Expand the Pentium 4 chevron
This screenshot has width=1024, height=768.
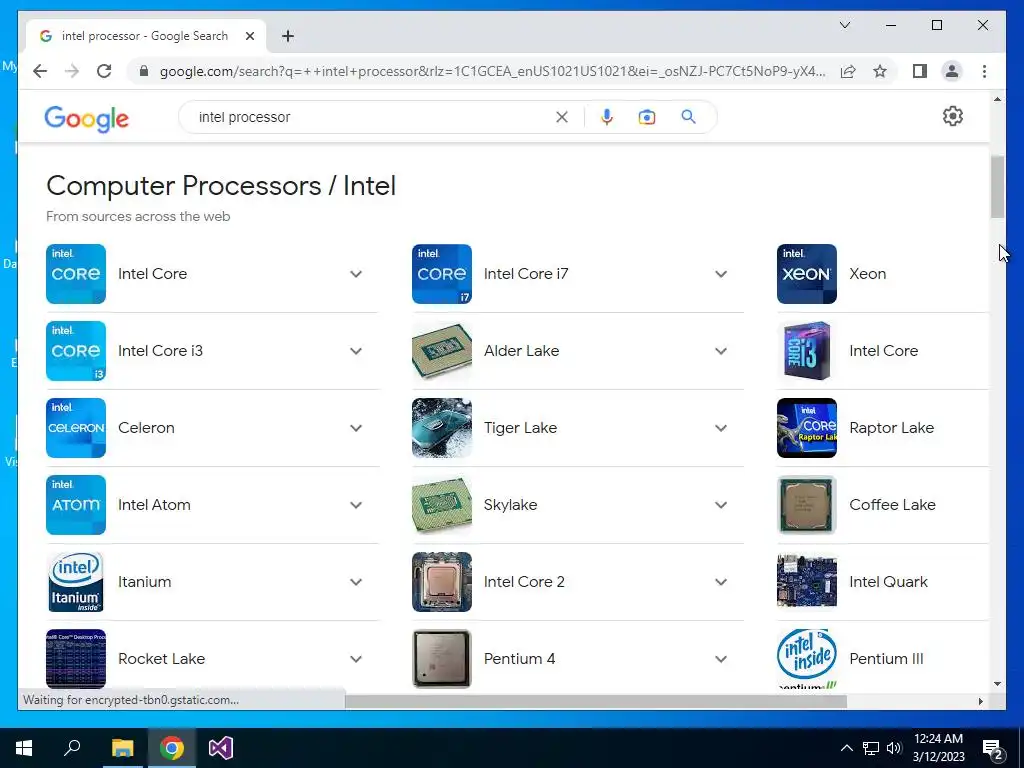click(x=721, y=659)
